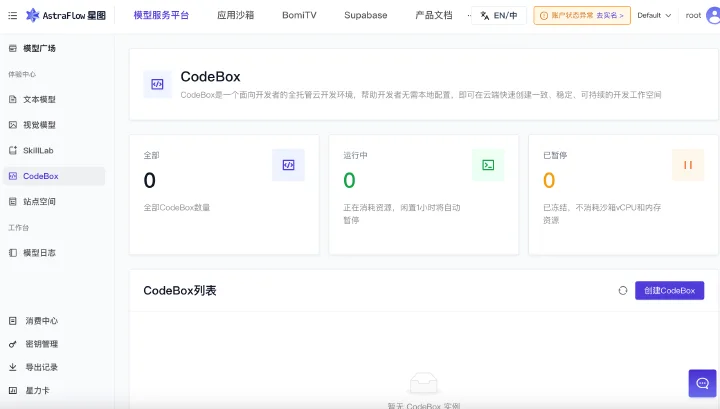This screenshot has height=409, width=720.
Task: Click the account status warning banner
Action: click(582, 16)
